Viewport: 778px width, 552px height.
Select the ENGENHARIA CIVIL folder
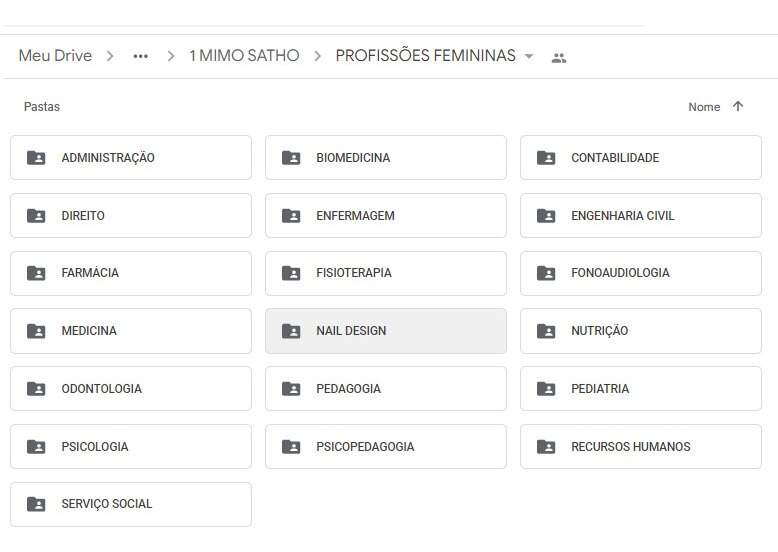641,216
